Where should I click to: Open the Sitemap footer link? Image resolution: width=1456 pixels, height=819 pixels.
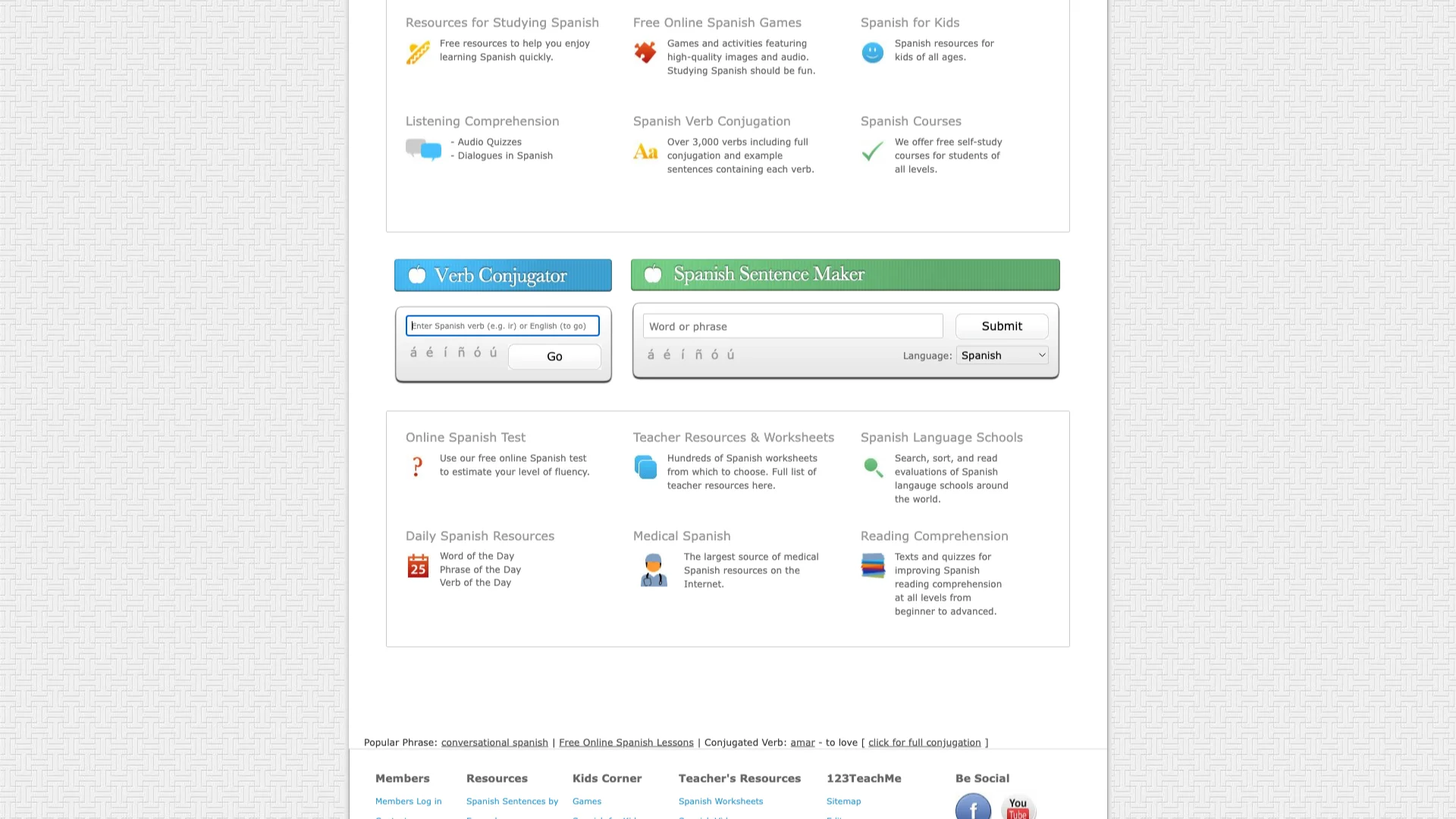click(x=843, y=801)
